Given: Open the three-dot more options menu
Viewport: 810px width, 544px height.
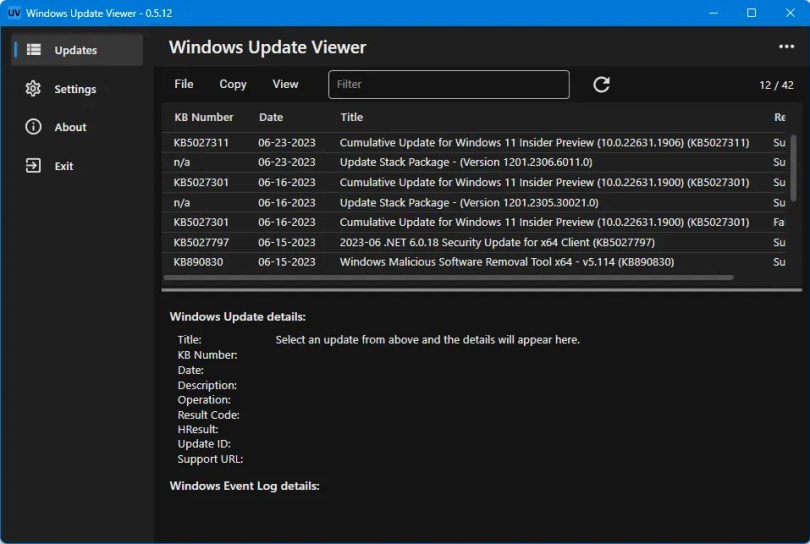Looking at the screenshot, I should [x=786, y=47].
